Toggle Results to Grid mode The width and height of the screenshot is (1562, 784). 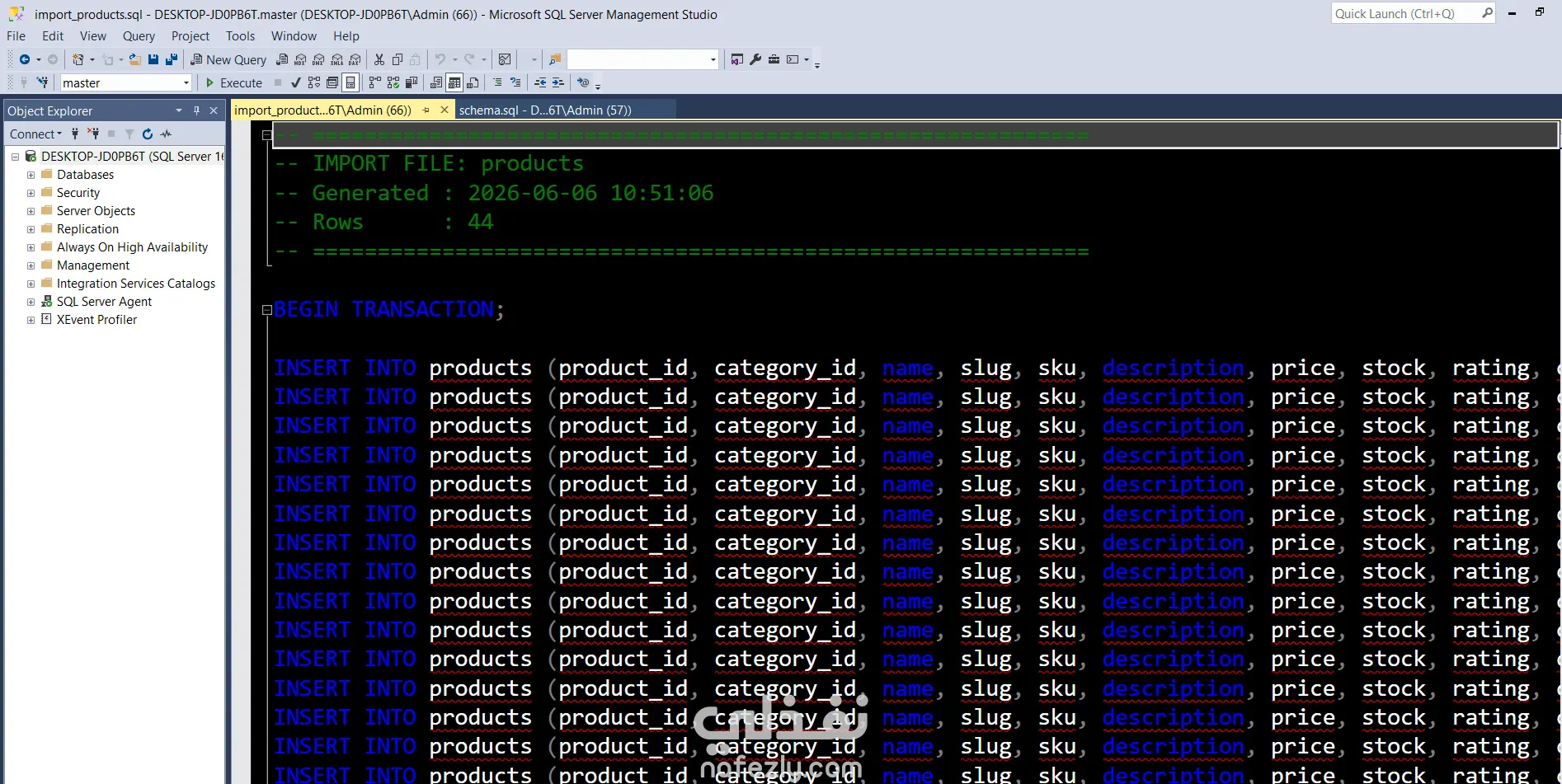click(x=454, y=82)
